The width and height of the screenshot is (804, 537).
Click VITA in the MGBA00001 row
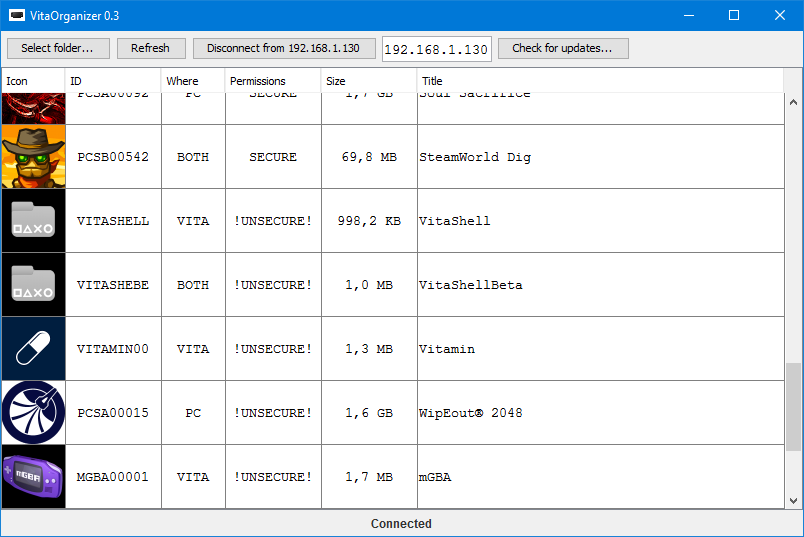point(193,477)
